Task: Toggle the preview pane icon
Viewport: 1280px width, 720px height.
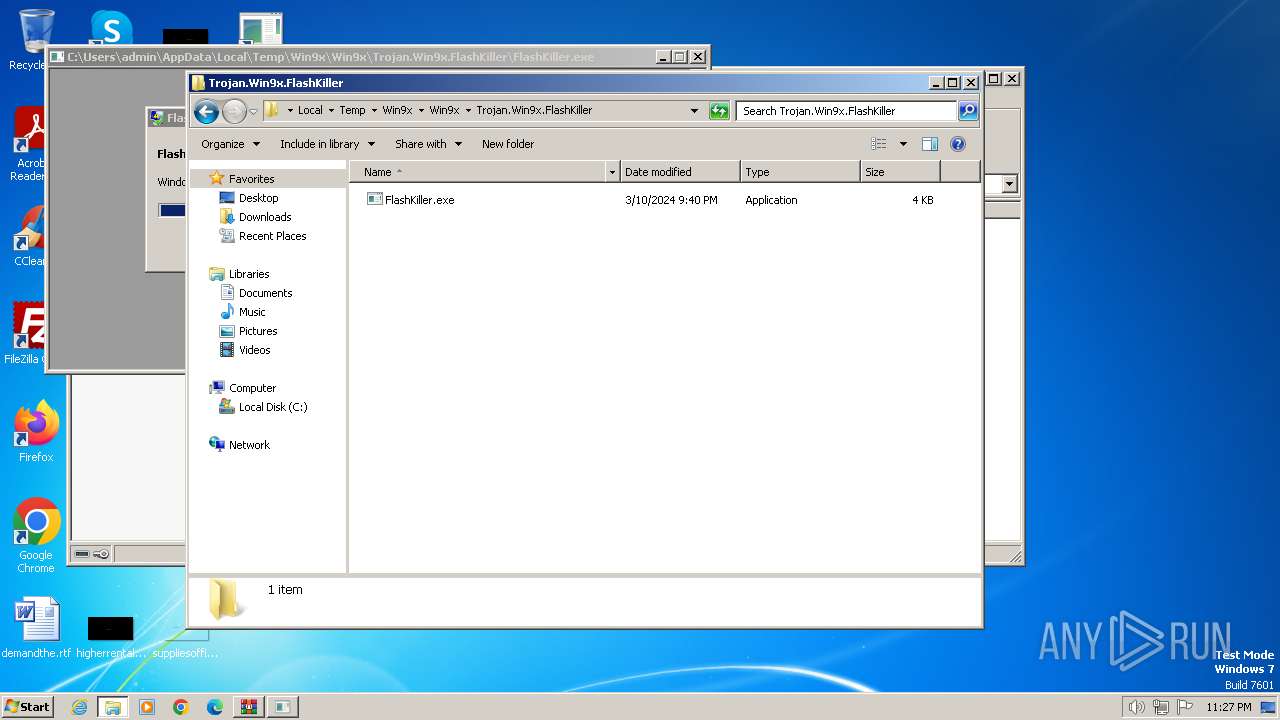Action: (x=930, y=144)
